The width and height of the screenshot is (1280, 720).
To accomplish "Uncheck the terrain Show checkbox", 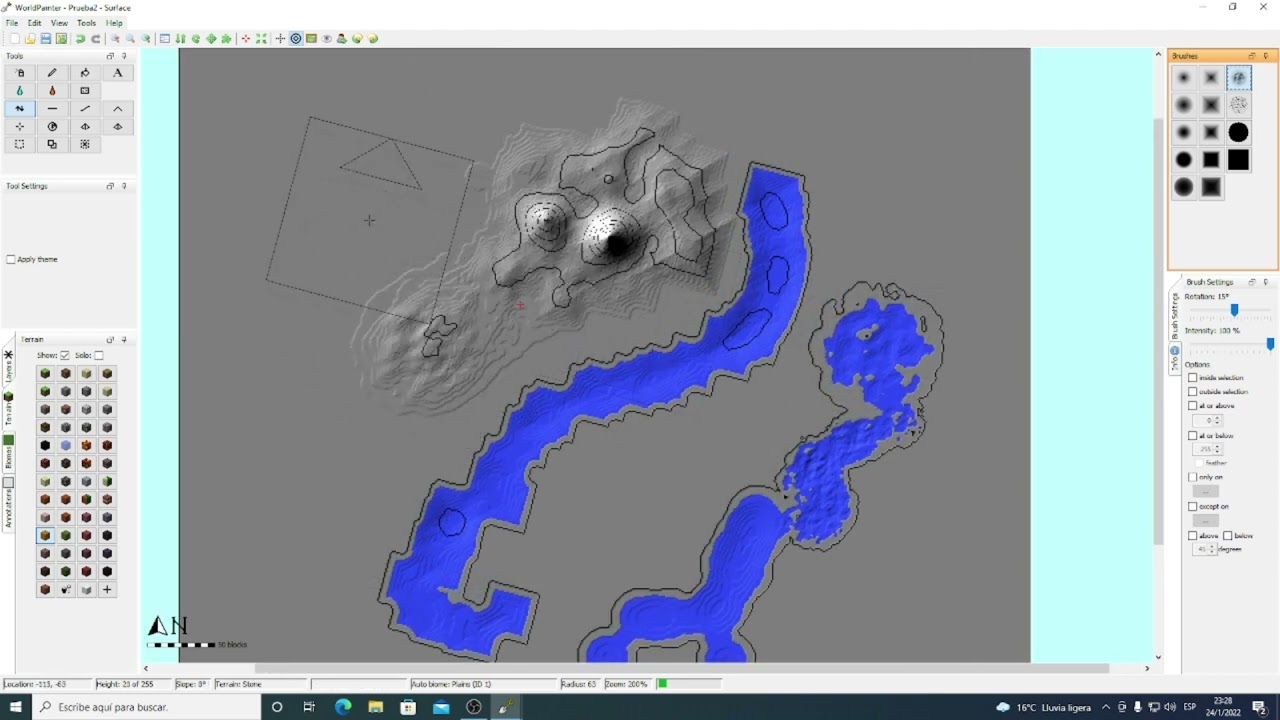I will (65, 355).
